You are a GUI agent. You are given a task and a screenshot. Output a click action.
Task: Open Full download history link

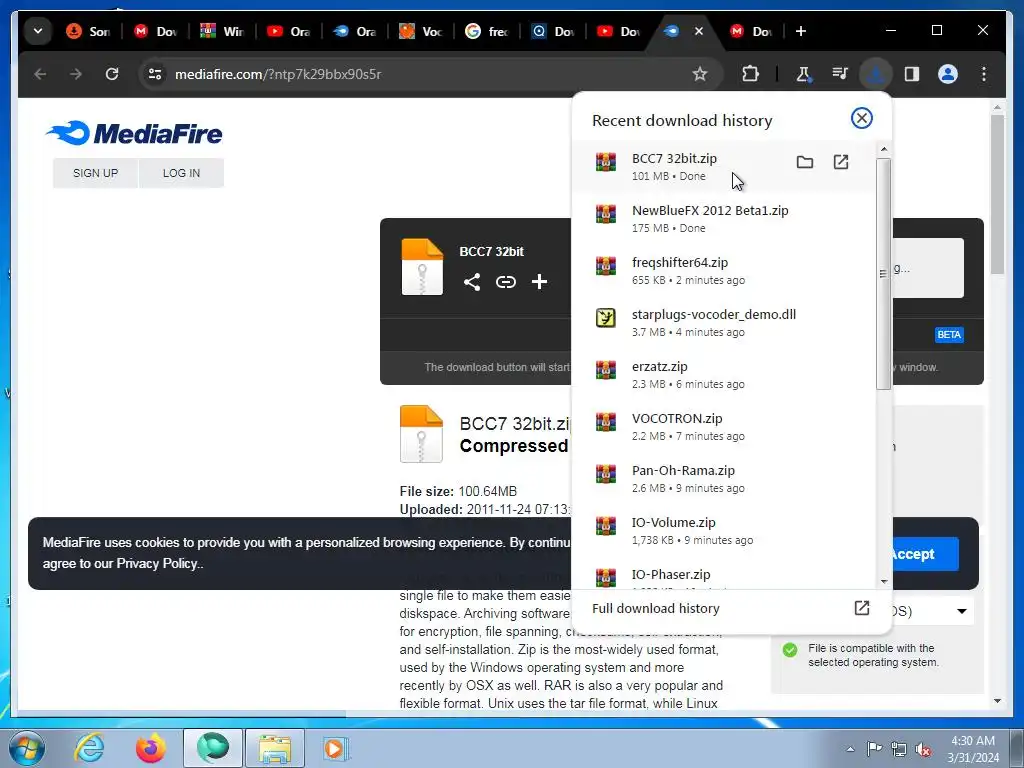point(656,609)
